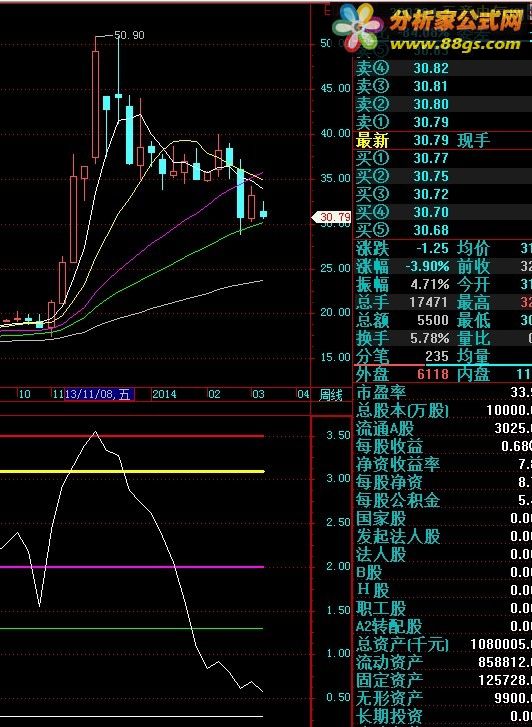
Task: Click the B股 row label
Action: tap(369, 573)
